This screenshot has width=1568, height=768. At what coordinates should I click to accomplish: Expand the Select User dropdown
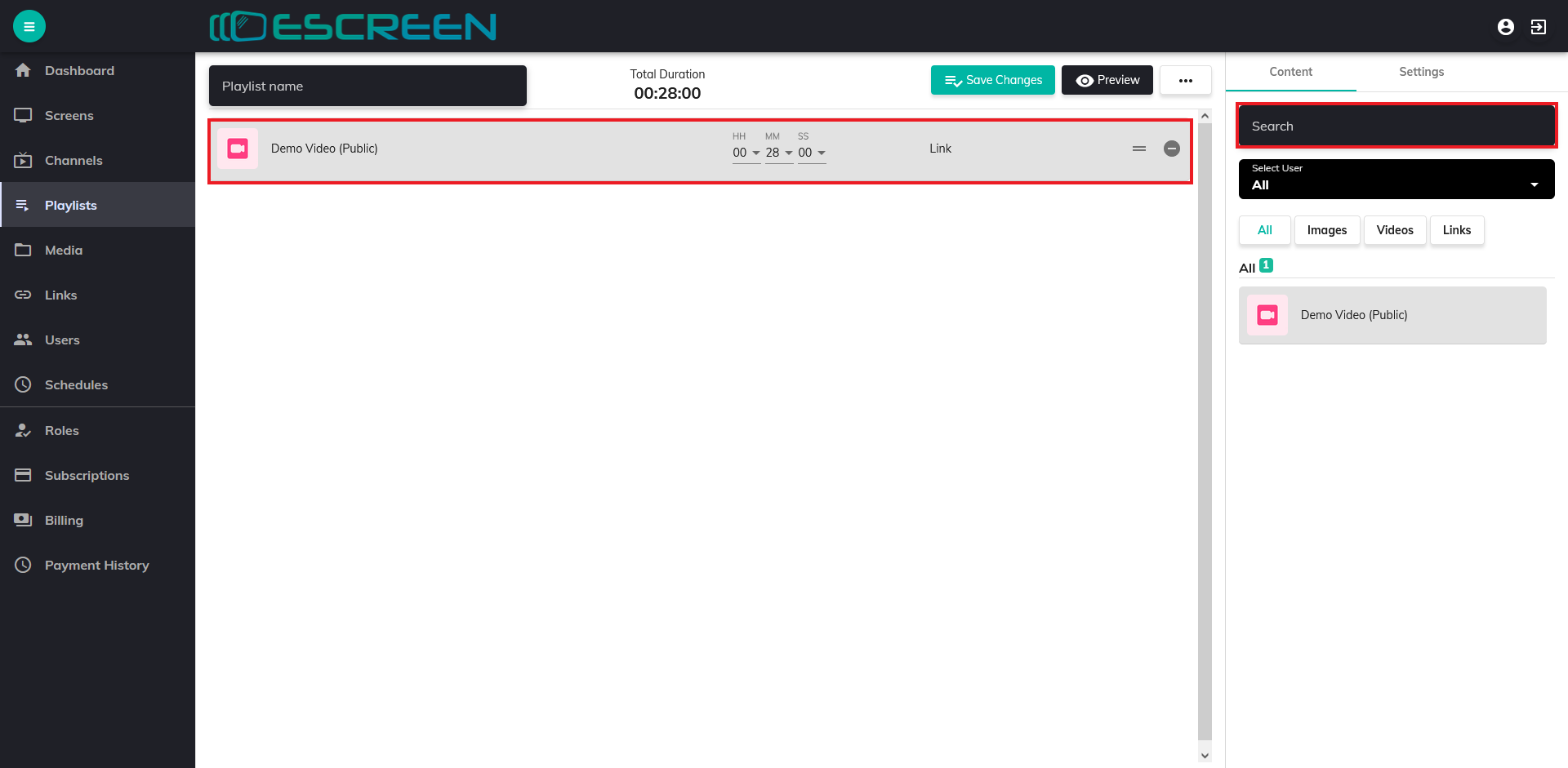tap(1396, 179)
